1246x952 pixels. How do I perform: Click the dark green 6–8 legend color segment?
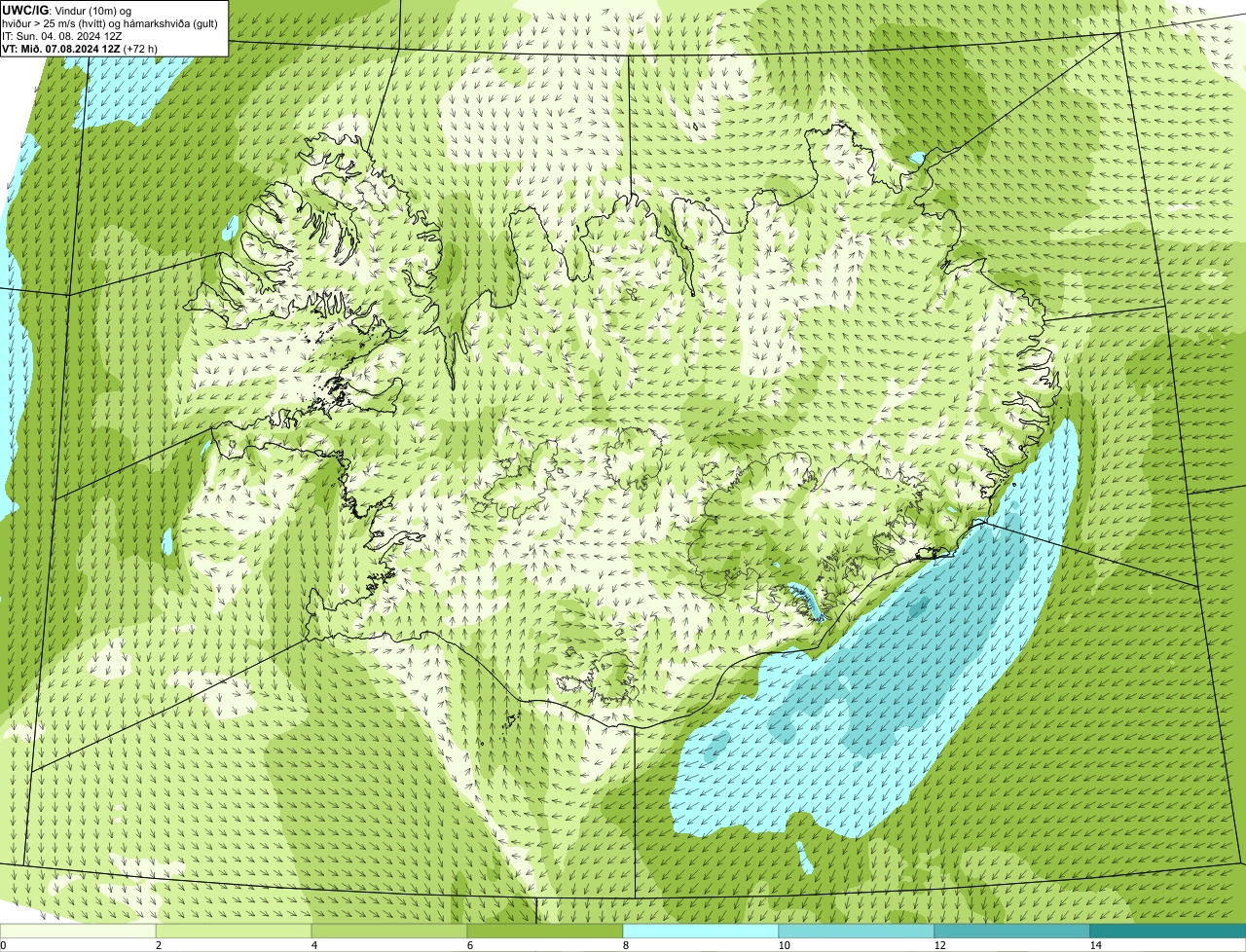point(545,931)
